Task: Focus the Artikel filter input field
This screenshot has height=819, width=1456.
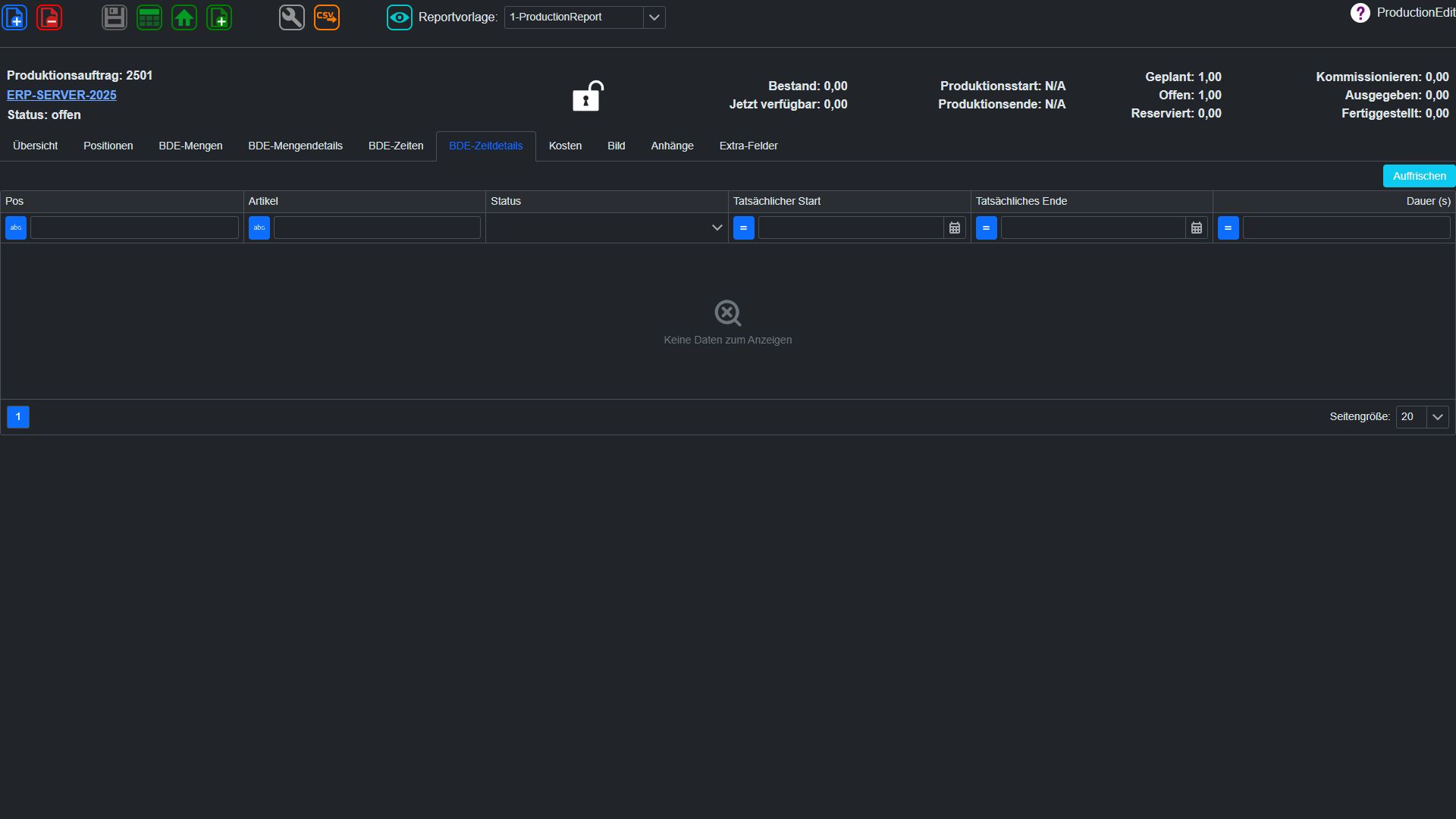Action: [377, 227]
